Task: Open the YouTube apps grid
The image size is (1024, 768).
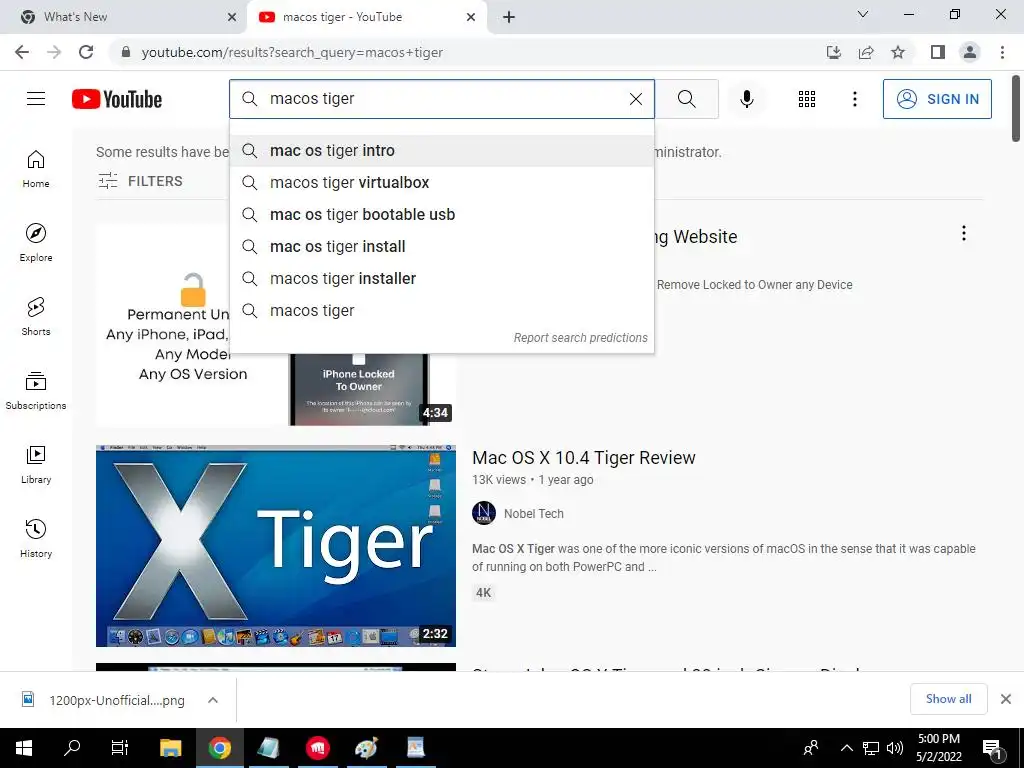Action: click(x=807, y=99)
